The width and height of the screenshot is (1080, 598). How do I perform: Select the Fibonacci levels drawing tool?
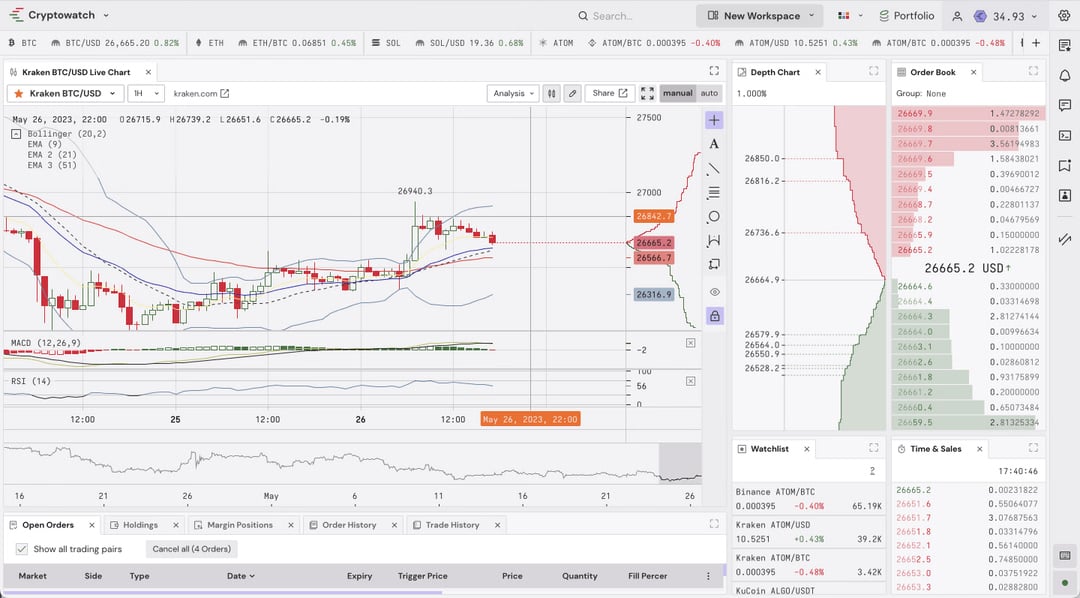pos(714,192)
